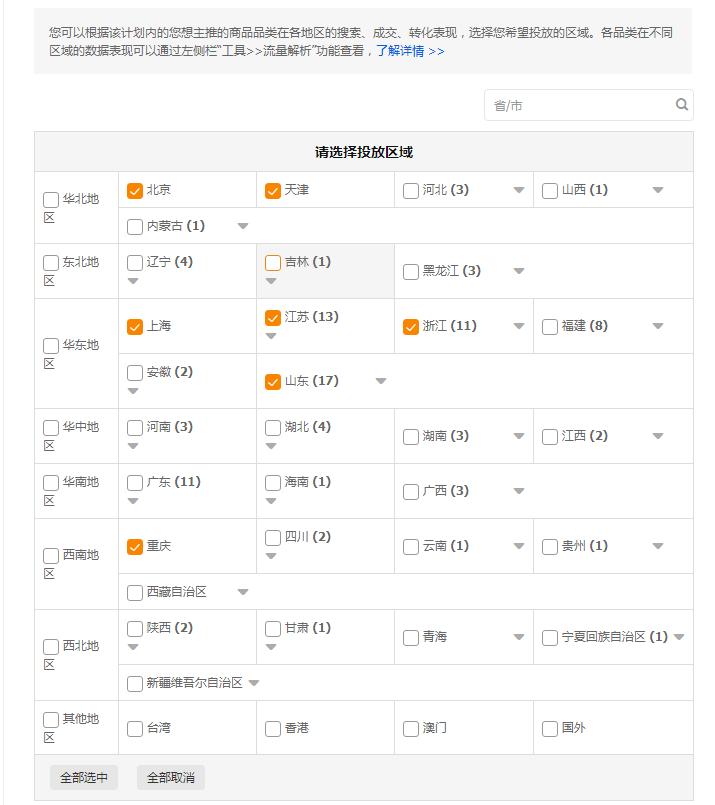The width and height of the screenshot is (715, 805).
Task: Expand the 湖南 (3) dropdown arrow
Action: (519, 436)
